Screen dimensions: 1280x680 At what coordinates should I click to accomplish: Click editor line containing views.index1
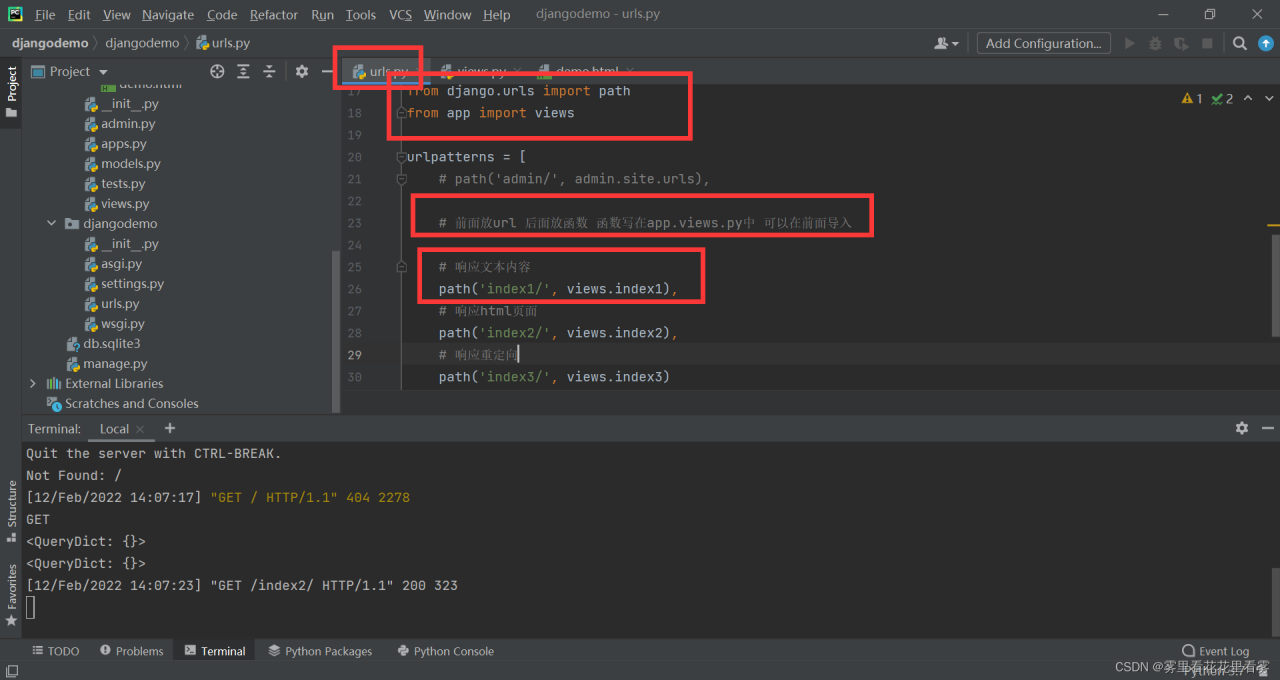pyautogui.click(x=557, y=289)
